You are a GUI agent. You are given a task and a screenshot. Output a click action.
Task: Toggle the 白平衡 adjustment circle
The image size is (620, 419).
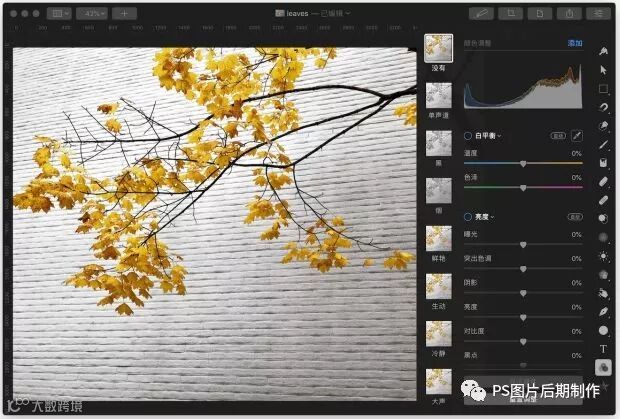(x=468, y=136)
